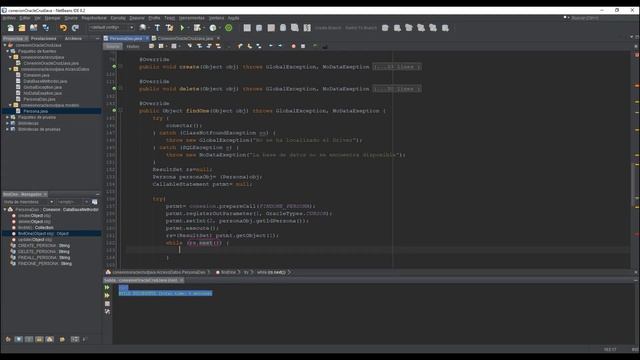Click the Build Project hammer icon
The width and height of the screenshot is (640, 360).
[x=157, y=28]
